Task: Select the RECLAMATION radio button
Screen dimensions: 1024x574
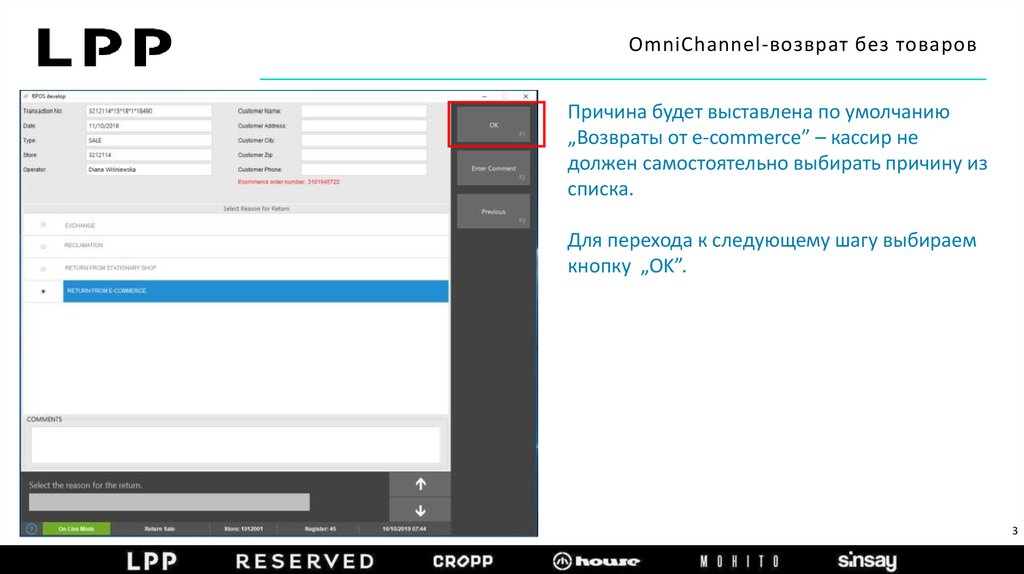Action: coord(43,246)
